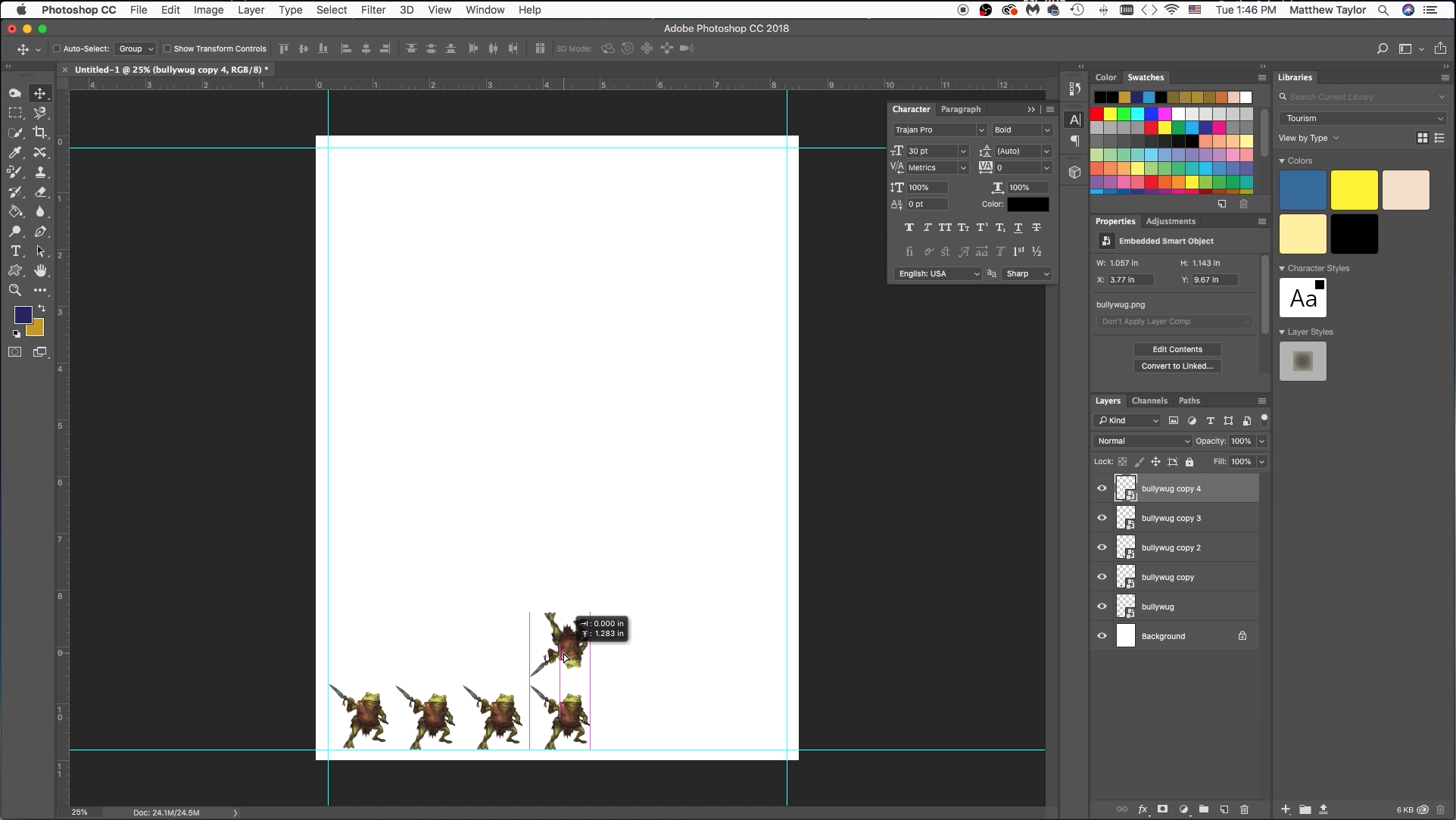Select the Hand tool
Viewport: 1456px width, 820px height.
pyautogui.click(x=40, y=270)
